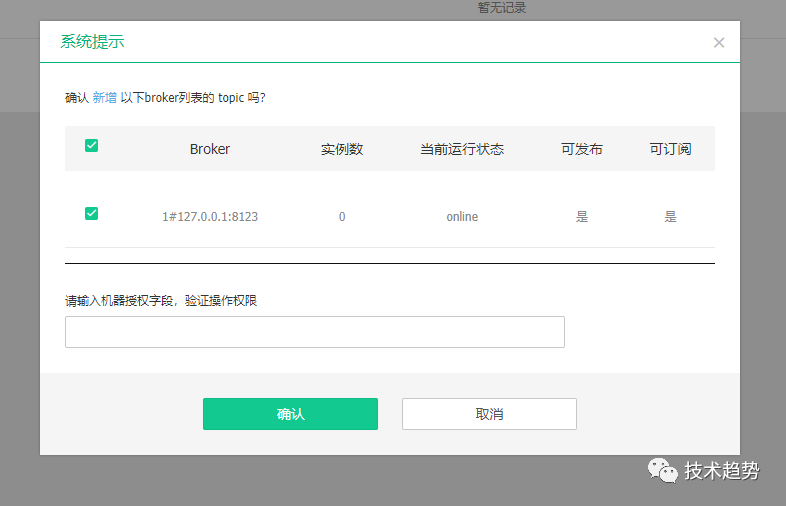Click the blue 新增 text in prompt

(x=105, y=97)
